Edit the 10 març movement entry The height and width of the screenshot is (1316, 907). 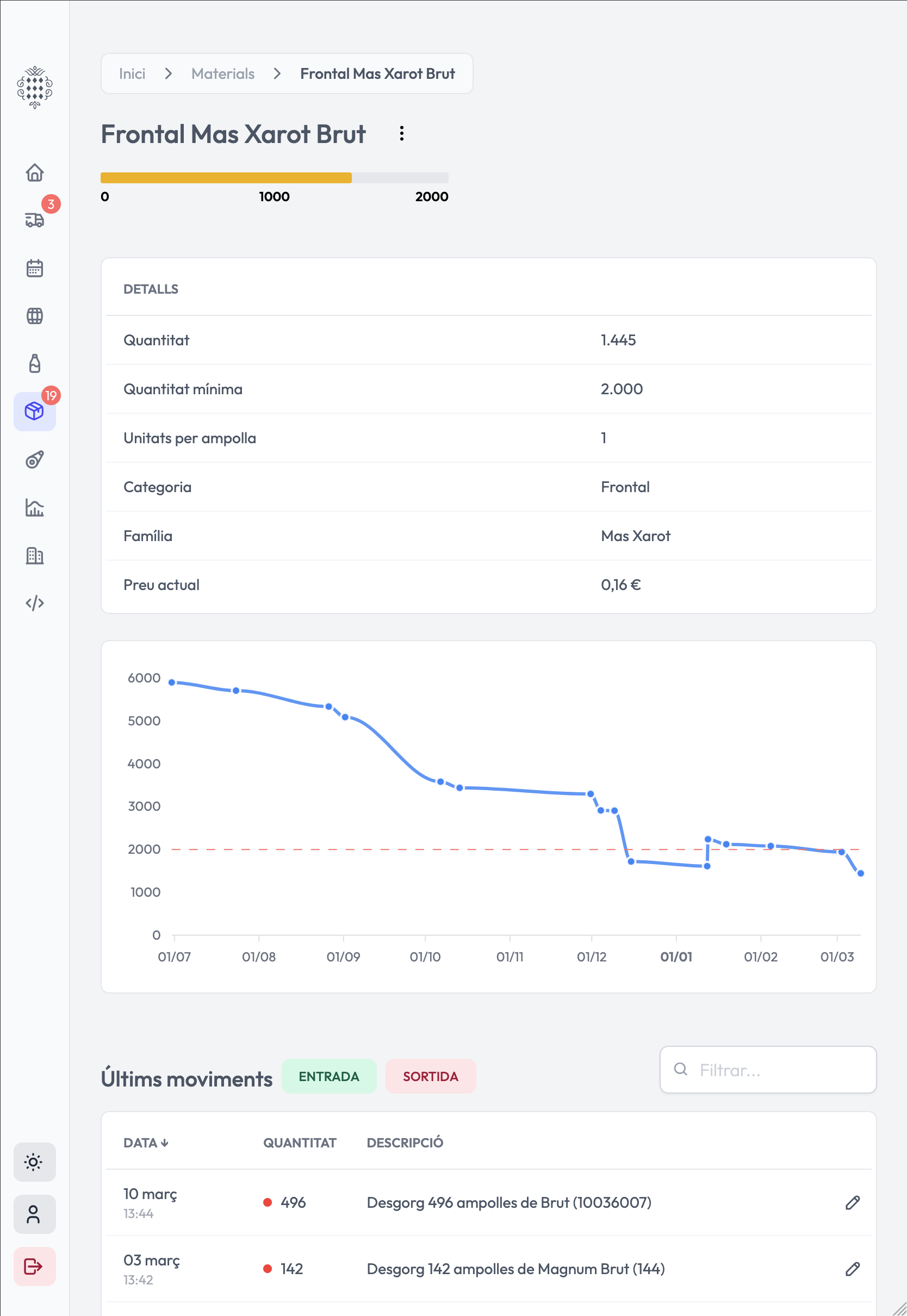852,1202
